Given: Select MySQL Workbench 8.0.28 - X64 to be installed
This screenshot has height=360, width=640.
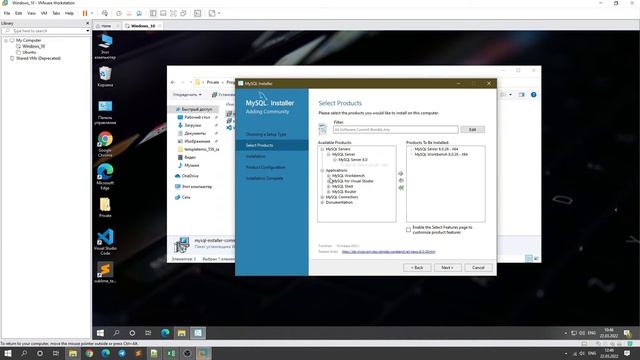Looking at the screenshot, I should [441, 155].
